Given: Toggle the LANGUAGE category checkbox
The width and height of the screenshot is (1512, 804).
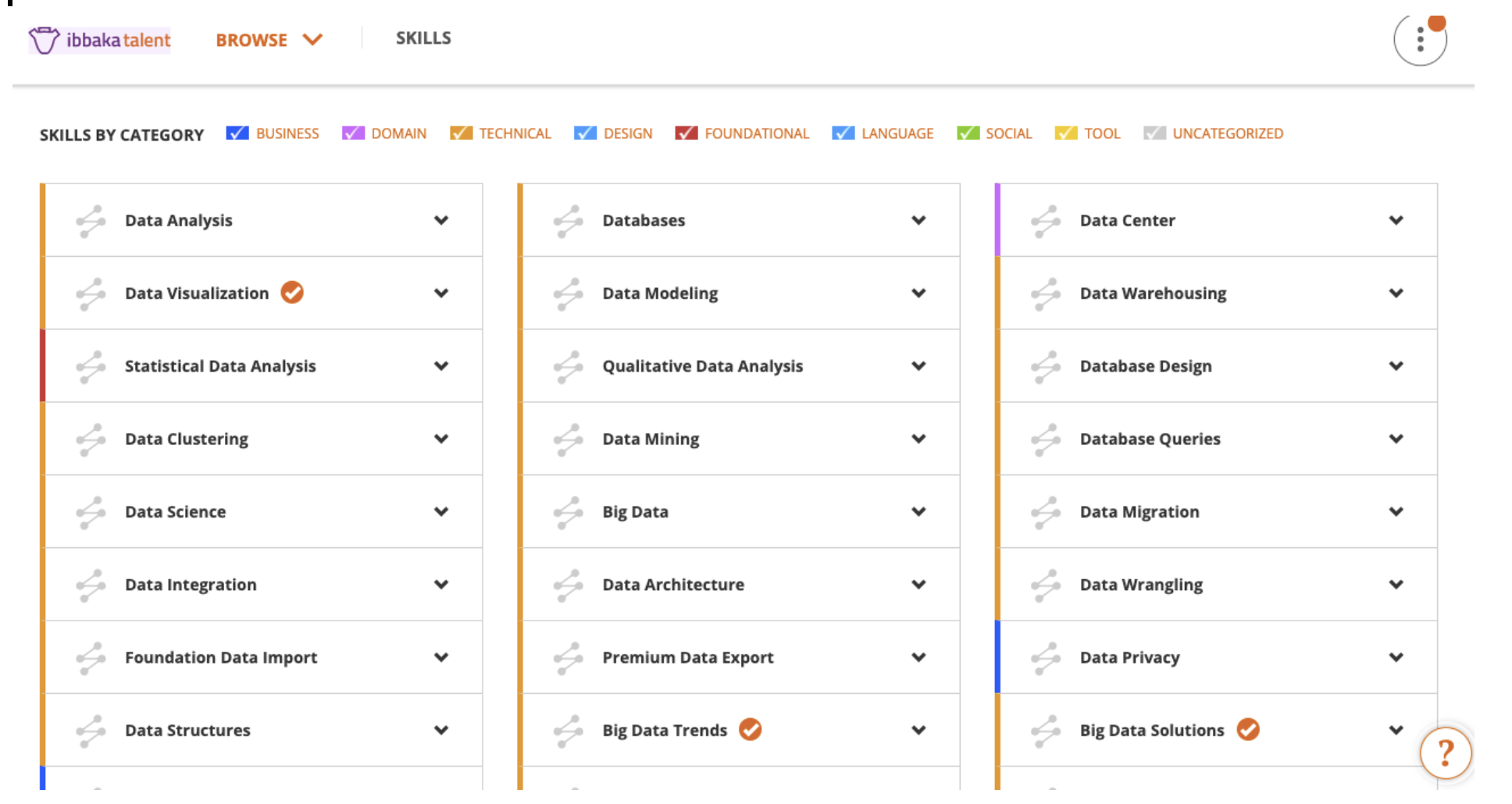Looking at the screenshot, I should coord(843,133).
